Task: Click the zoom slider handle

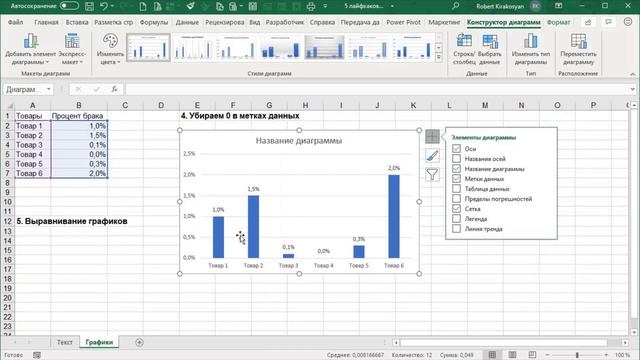Action: [577, 355]
